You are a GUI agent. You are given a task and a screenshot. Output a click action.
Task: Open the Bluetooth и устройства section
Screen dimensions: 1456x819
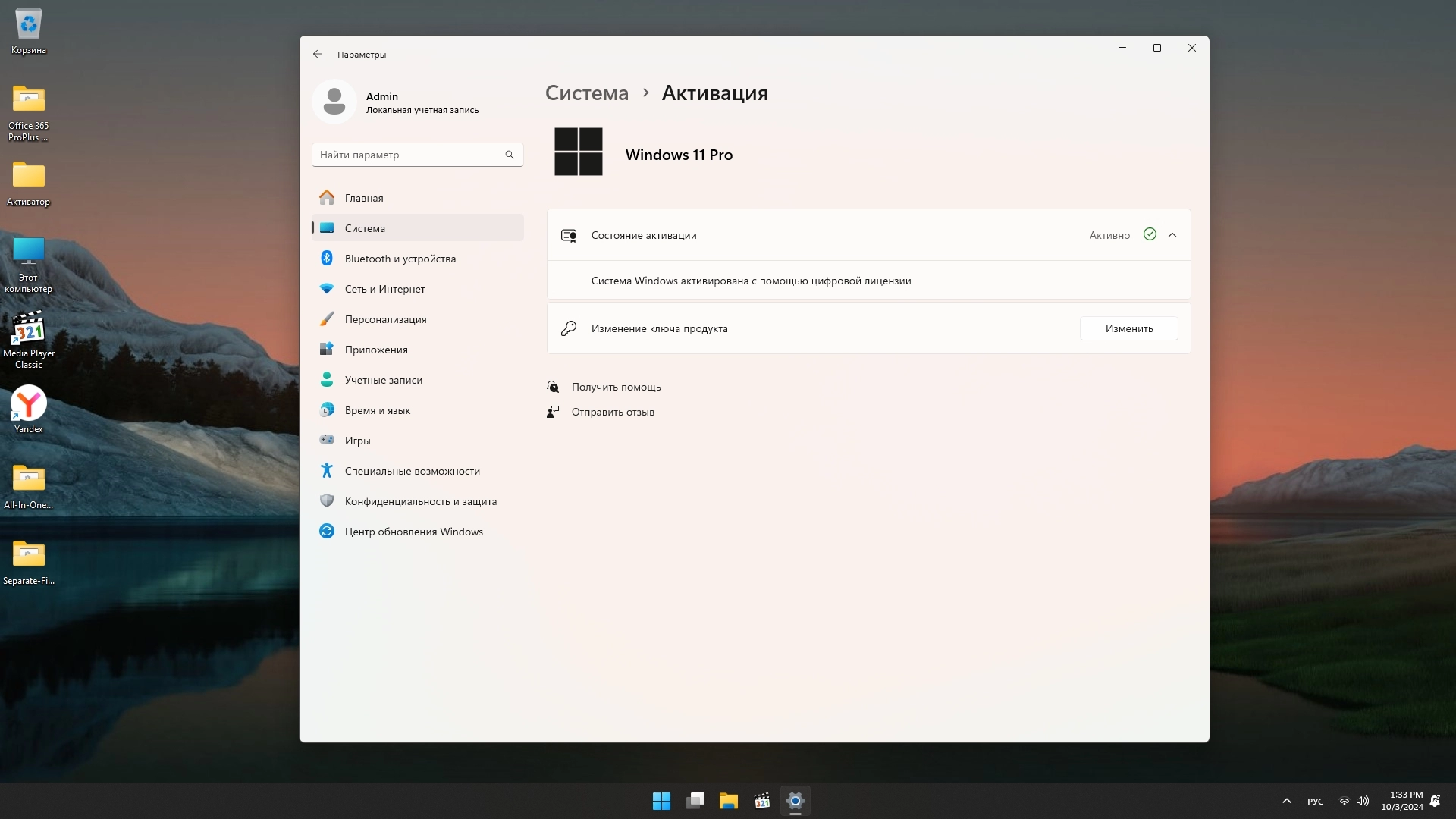coord(400,259)
